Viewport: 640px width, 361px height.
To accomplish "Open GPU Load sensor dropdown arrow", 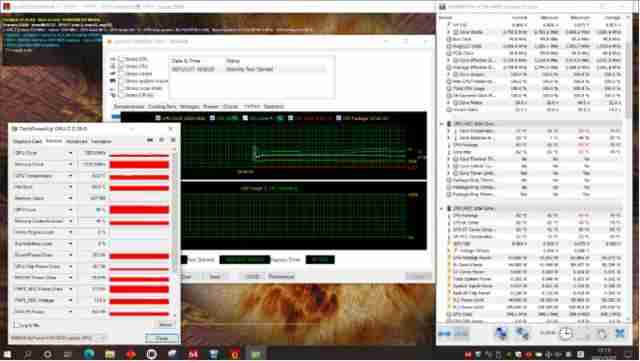I will coord(70,209).
